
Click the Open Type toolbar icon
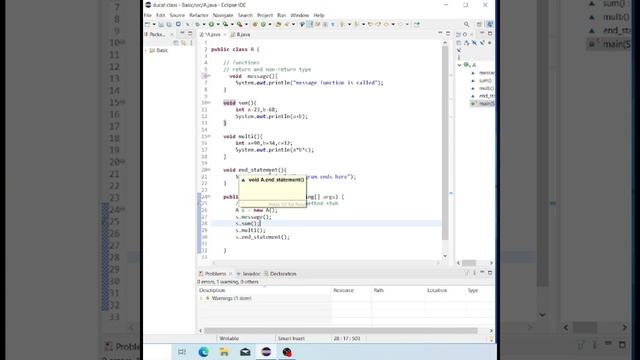tap(278, 24)
